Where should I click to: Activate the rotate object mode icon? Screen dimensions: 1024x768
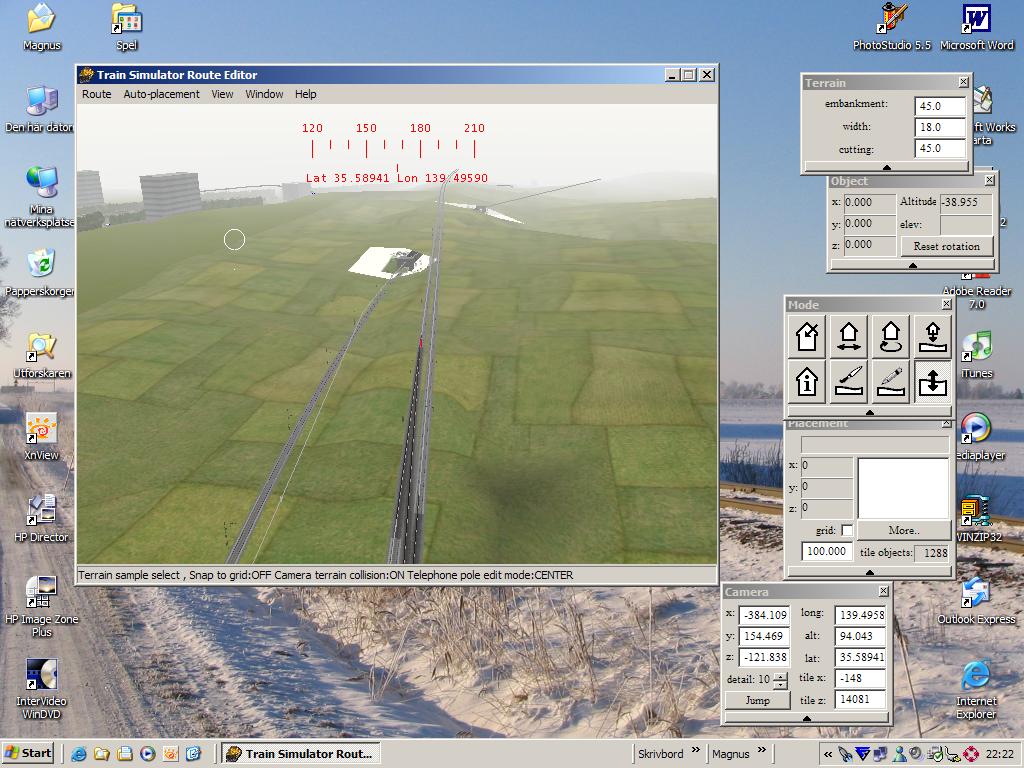click(890, 337)
